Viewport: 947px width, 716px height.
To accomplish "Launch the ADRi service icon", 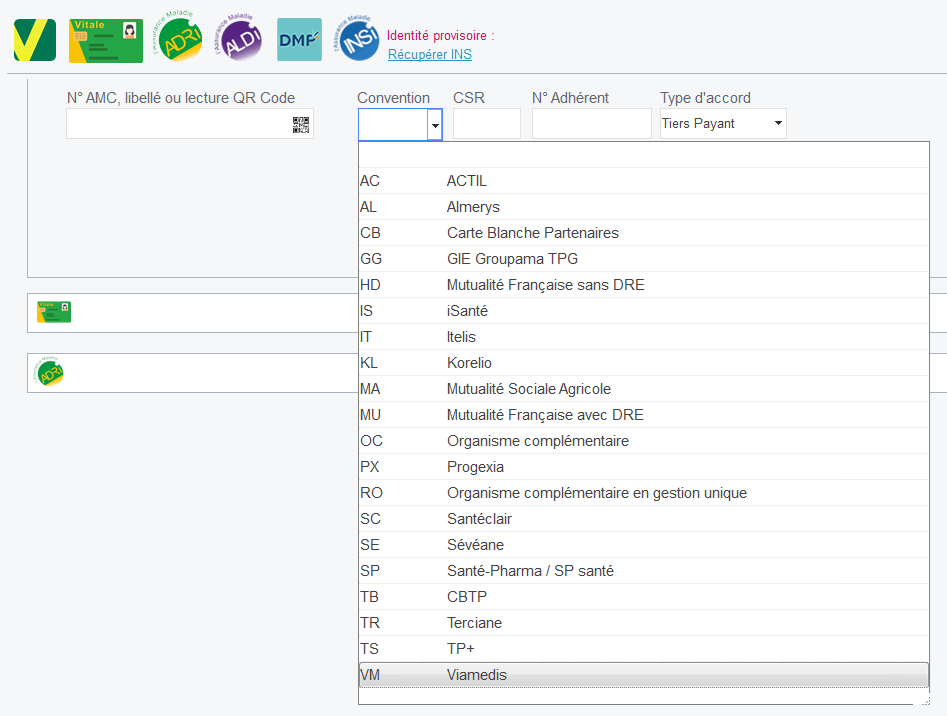I will pyautogui.click(x=180, y=39).
